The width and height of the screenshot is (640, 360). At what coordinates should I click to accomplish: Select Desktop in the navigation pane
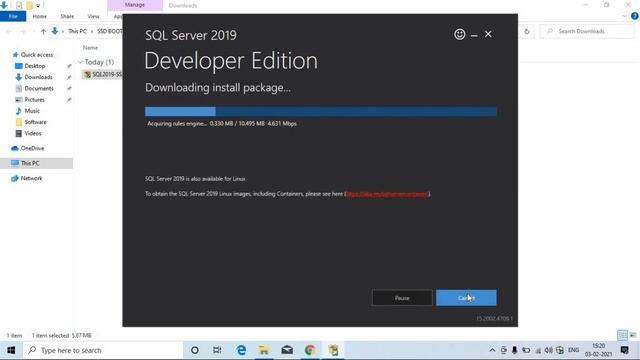[x=35, y=66]
